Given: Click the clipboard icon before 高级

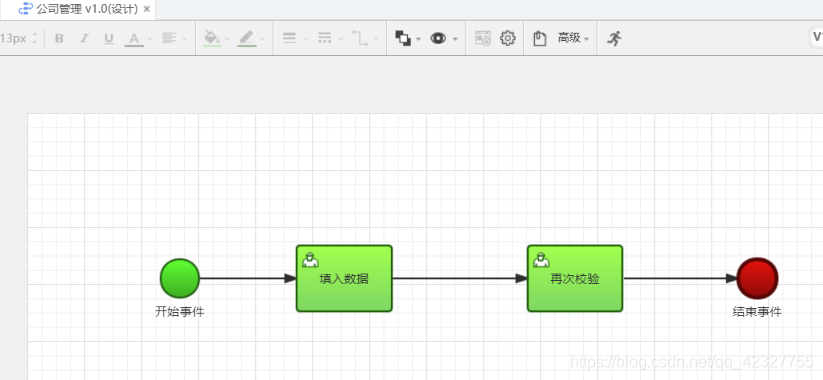Looking at the screenshot, I should [x=540, y=38].
